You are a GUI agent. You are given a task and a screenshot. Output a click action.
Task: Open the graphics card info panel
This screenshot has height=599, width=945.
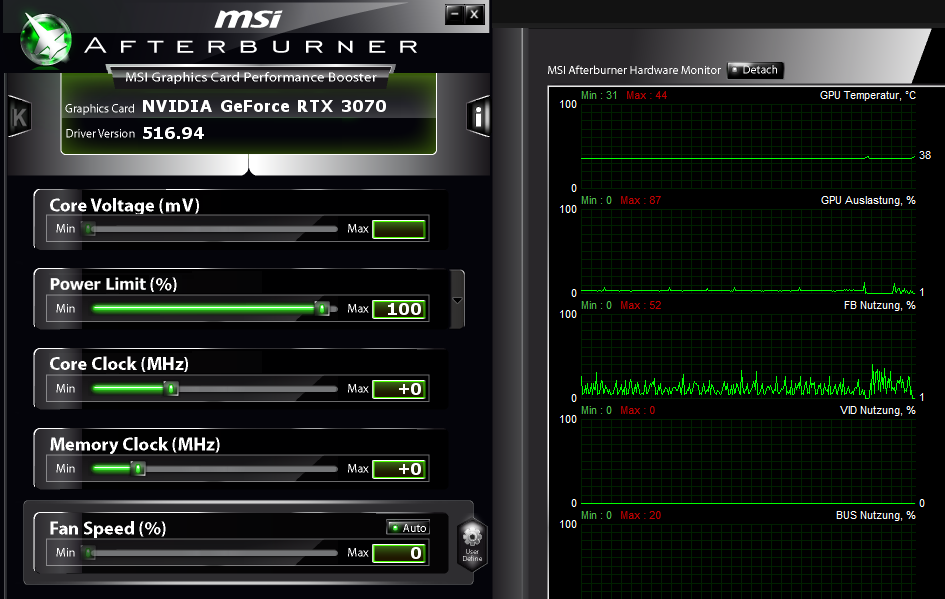[x=479, y=116]
